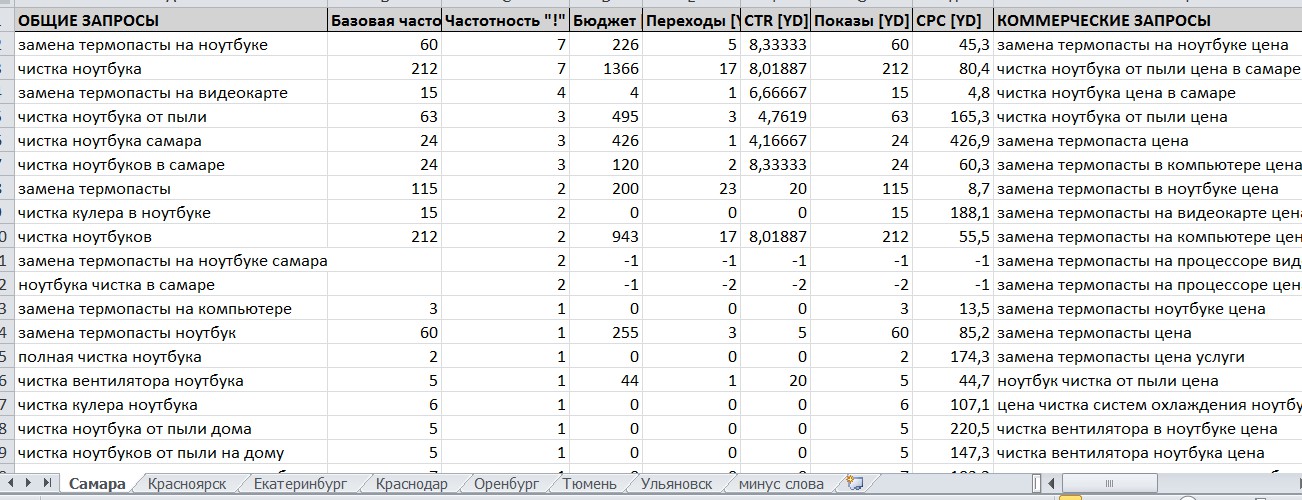Select the Оренбург sheet tab

tap(505, 484)
